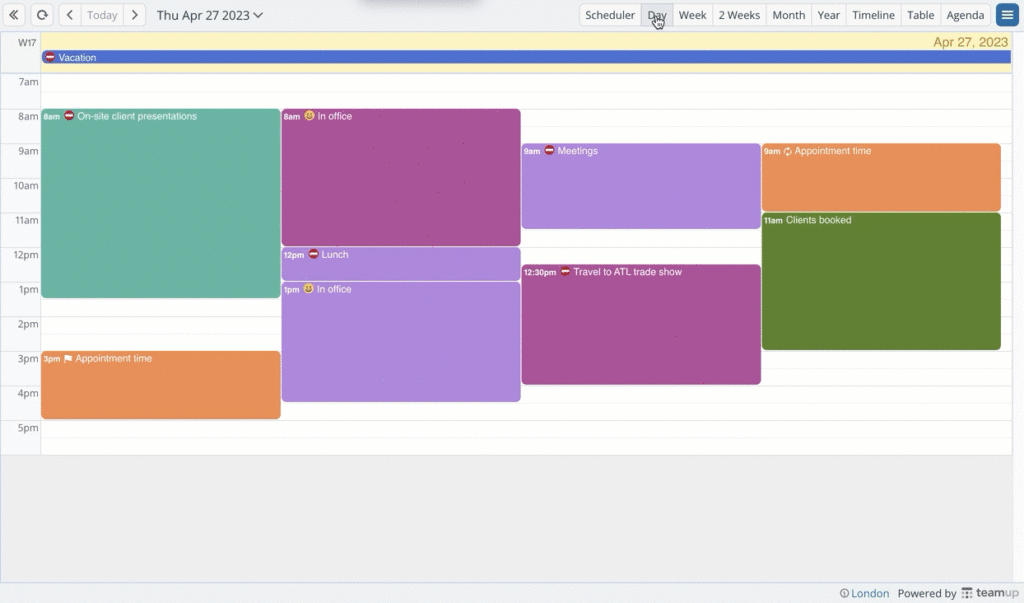Open the blue hamburger menu
This screenshot has height=603, width=1024.
[x=1006, y=15]
